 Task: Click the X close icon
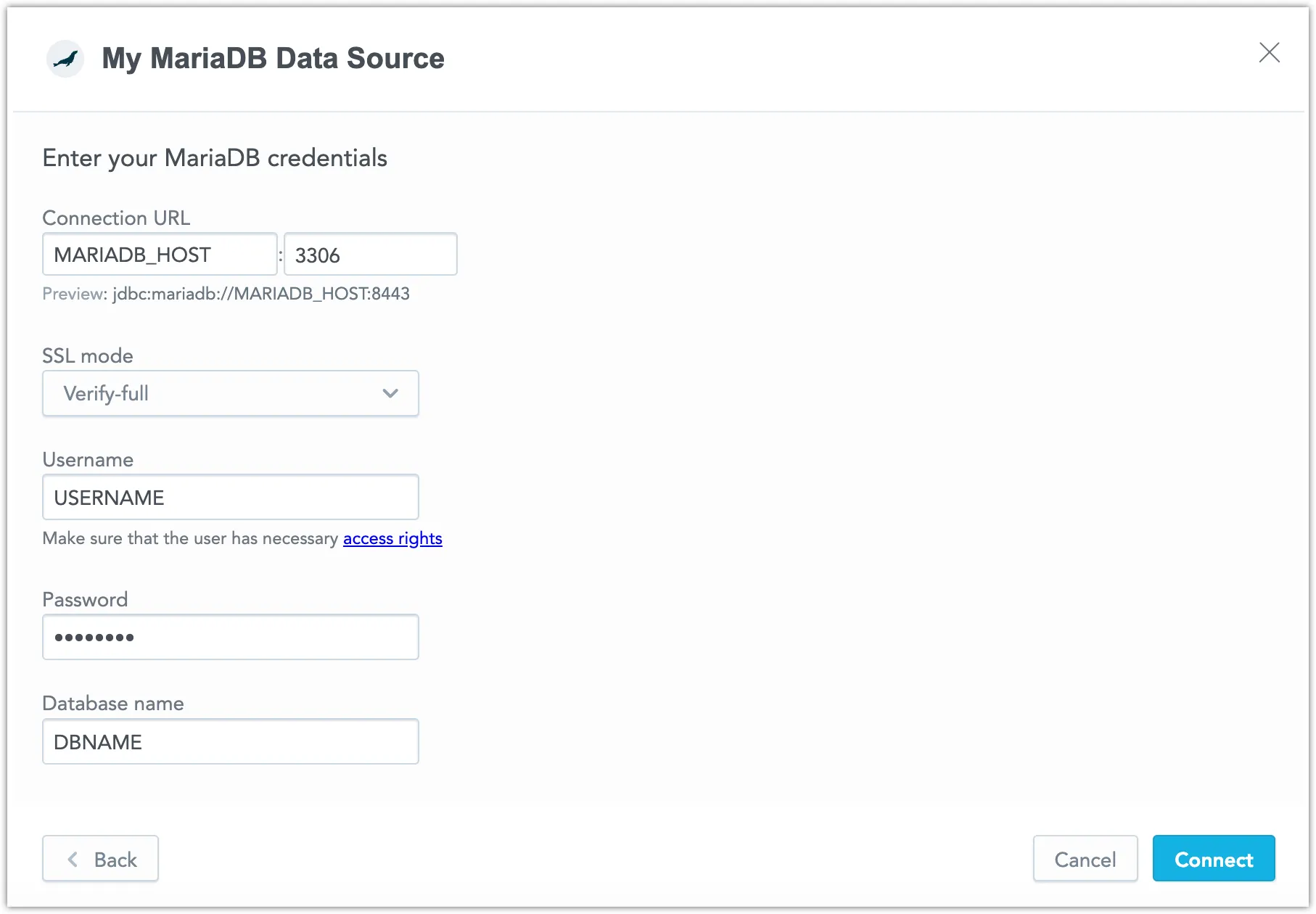[1270, 52]
